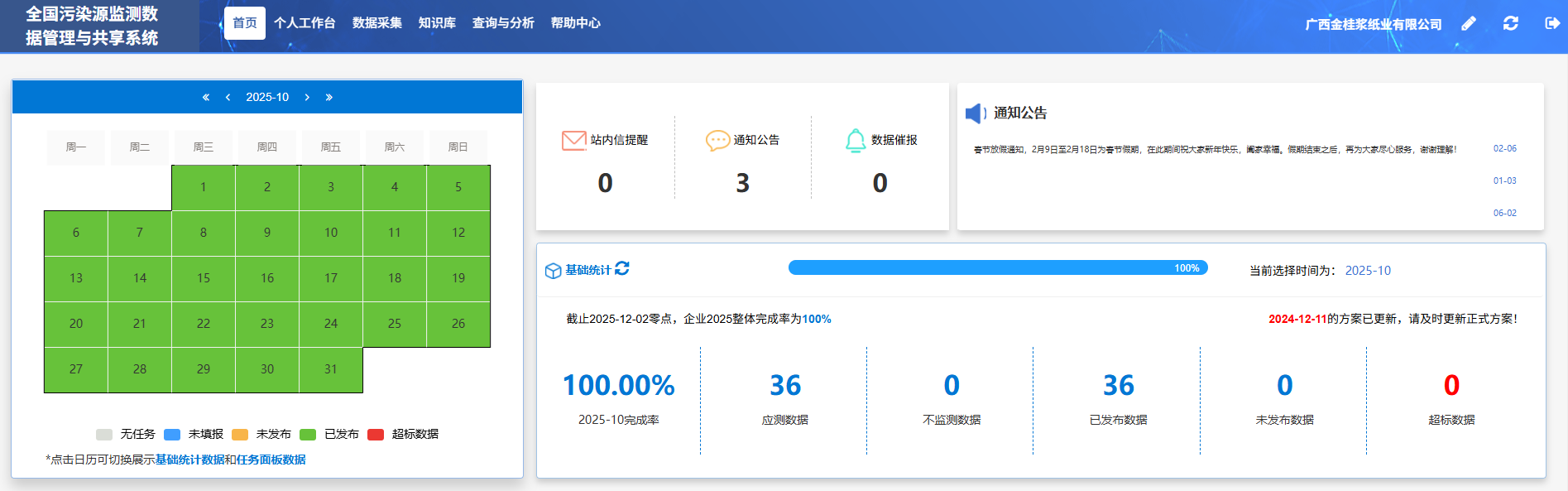1568x491 pixels.
Task: Click the refresh icon in top header
Action: (1511, 23)
